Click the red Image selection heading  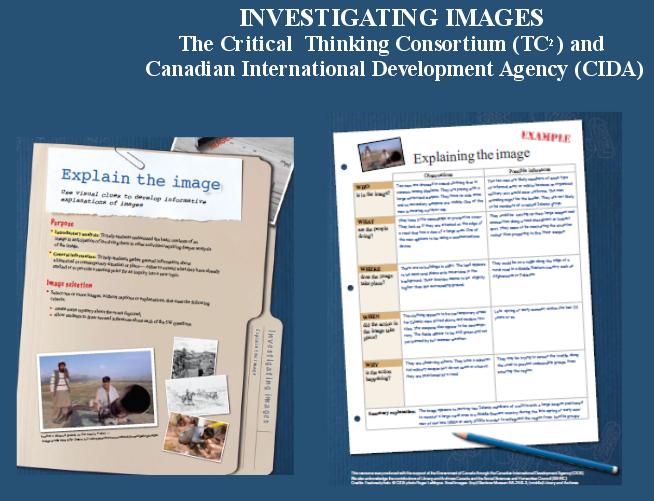point(69,284)
